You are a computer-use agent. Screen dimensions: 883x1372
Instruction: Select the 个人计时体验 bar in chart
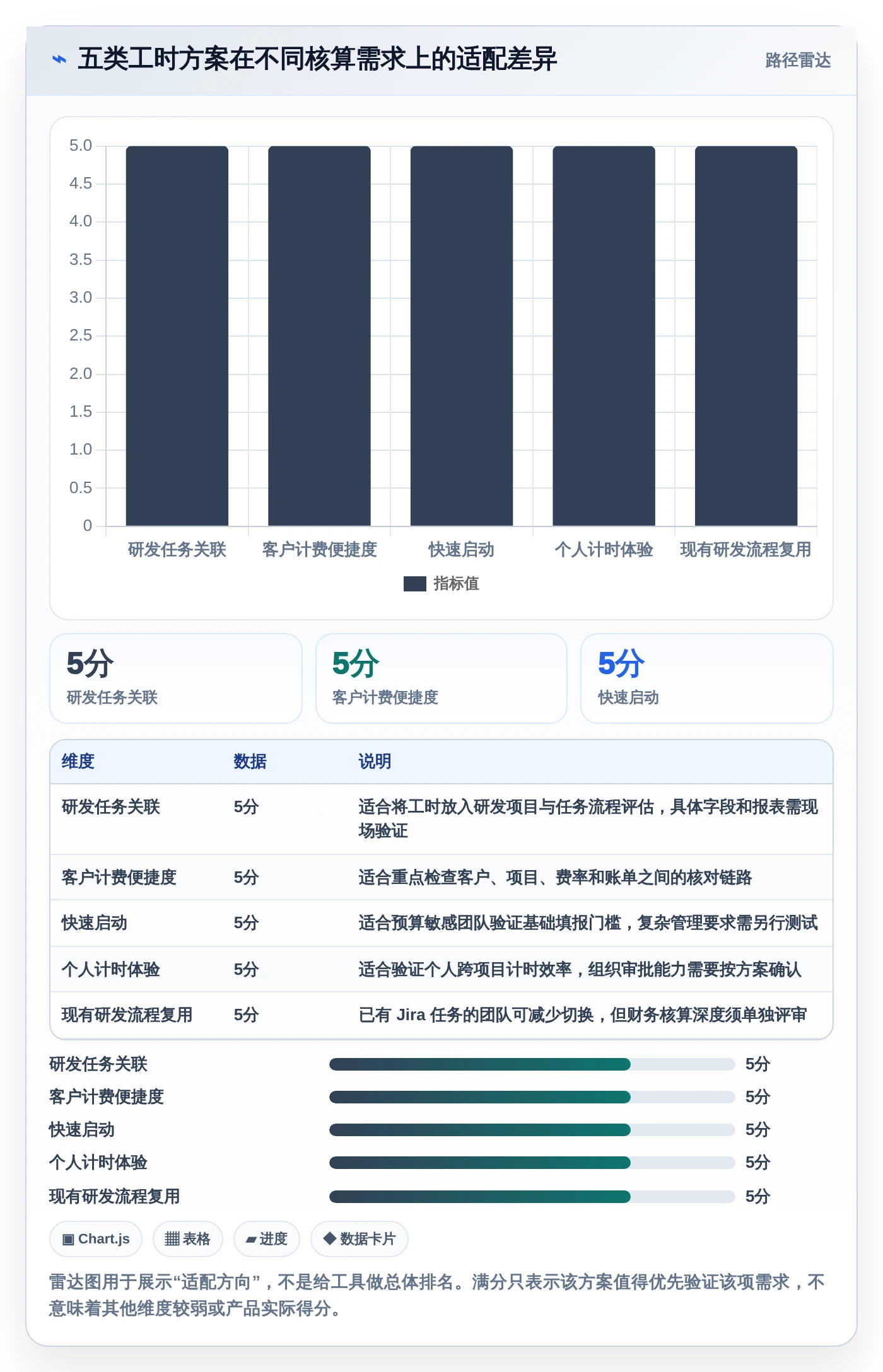[604, 336]
